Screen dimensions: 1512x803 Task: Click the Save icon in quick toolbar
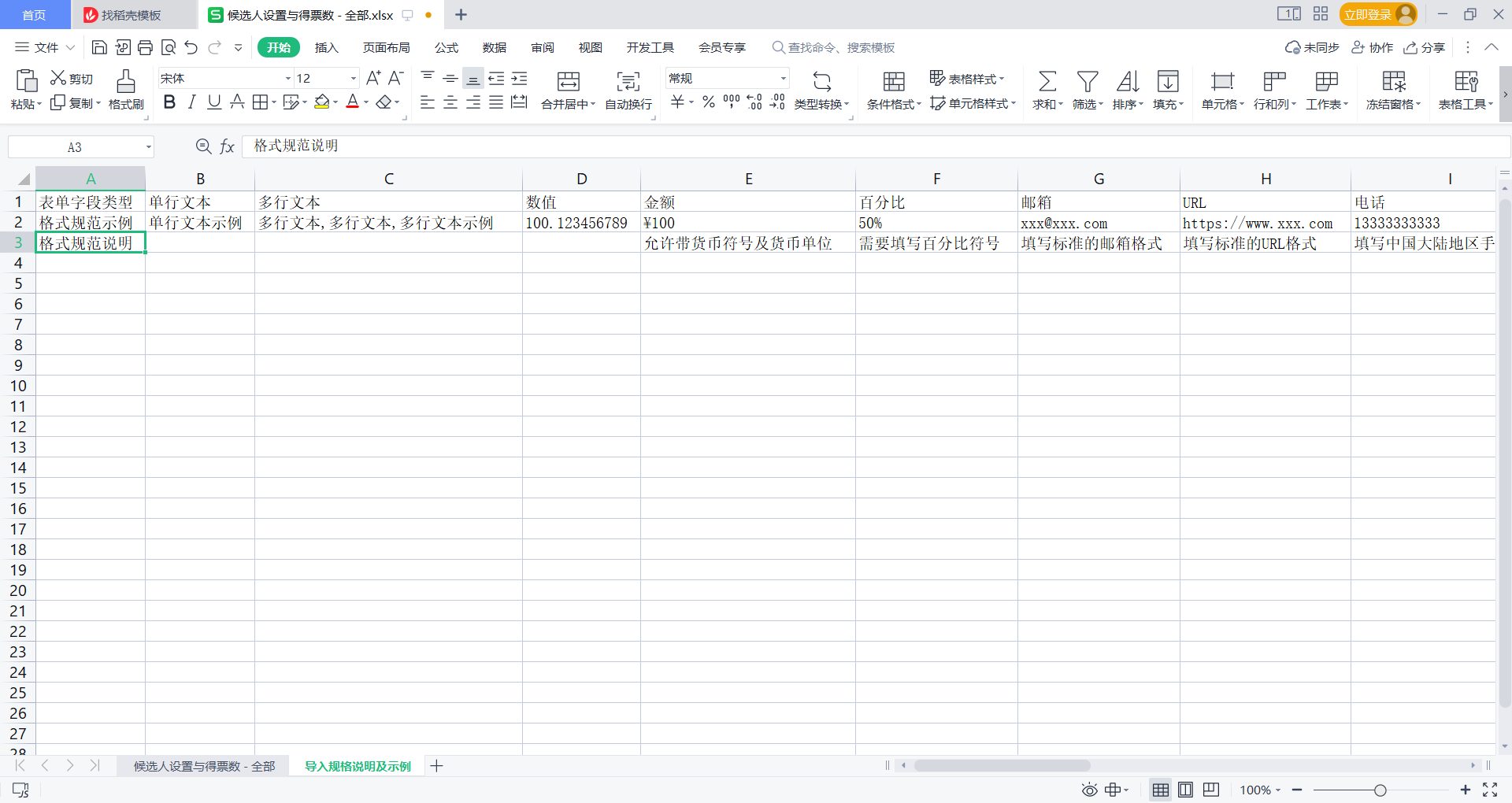click(x=99, y=48)
